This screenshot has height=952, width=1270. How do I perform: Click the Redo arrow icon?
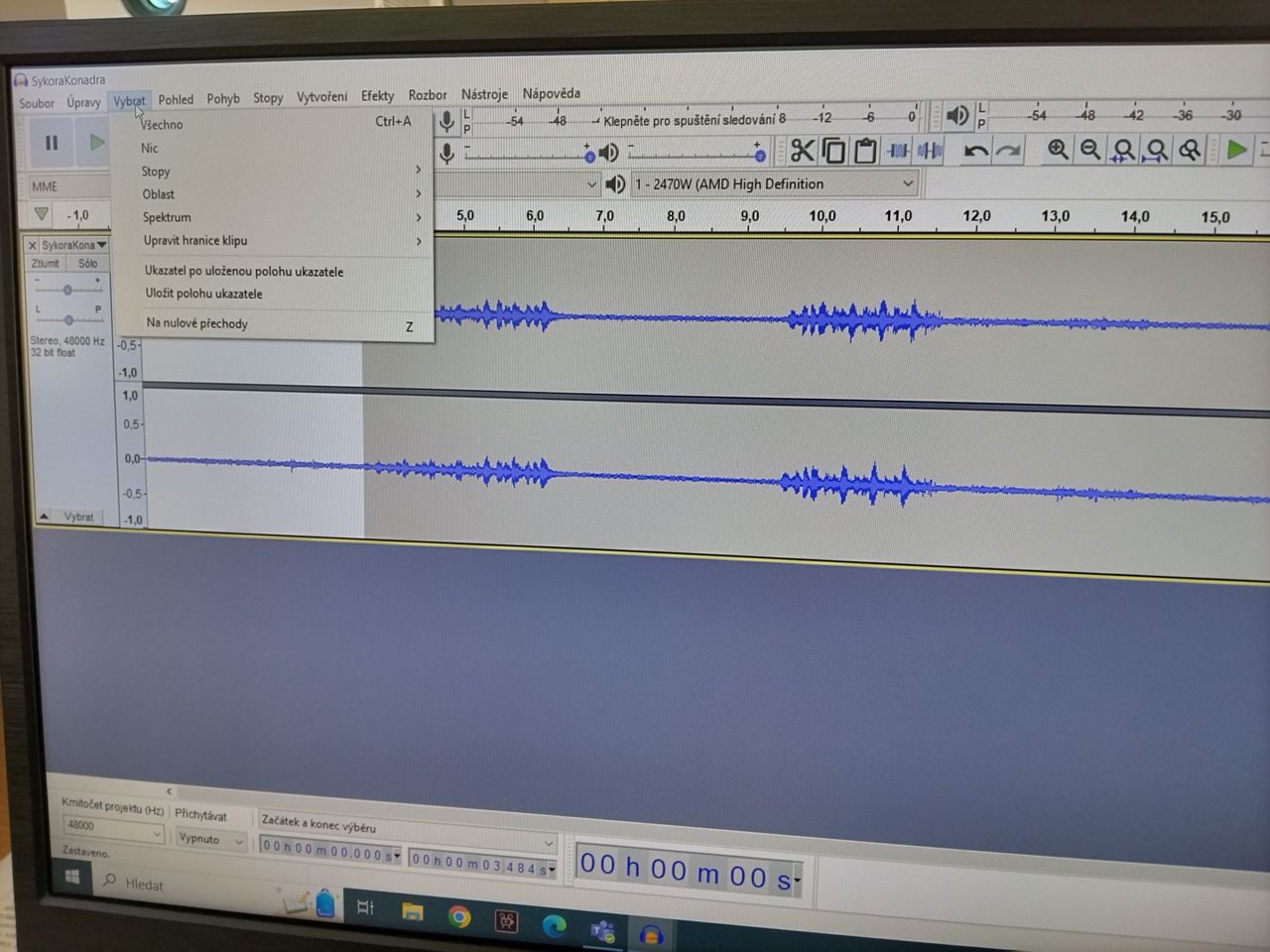click(1008, 151)
